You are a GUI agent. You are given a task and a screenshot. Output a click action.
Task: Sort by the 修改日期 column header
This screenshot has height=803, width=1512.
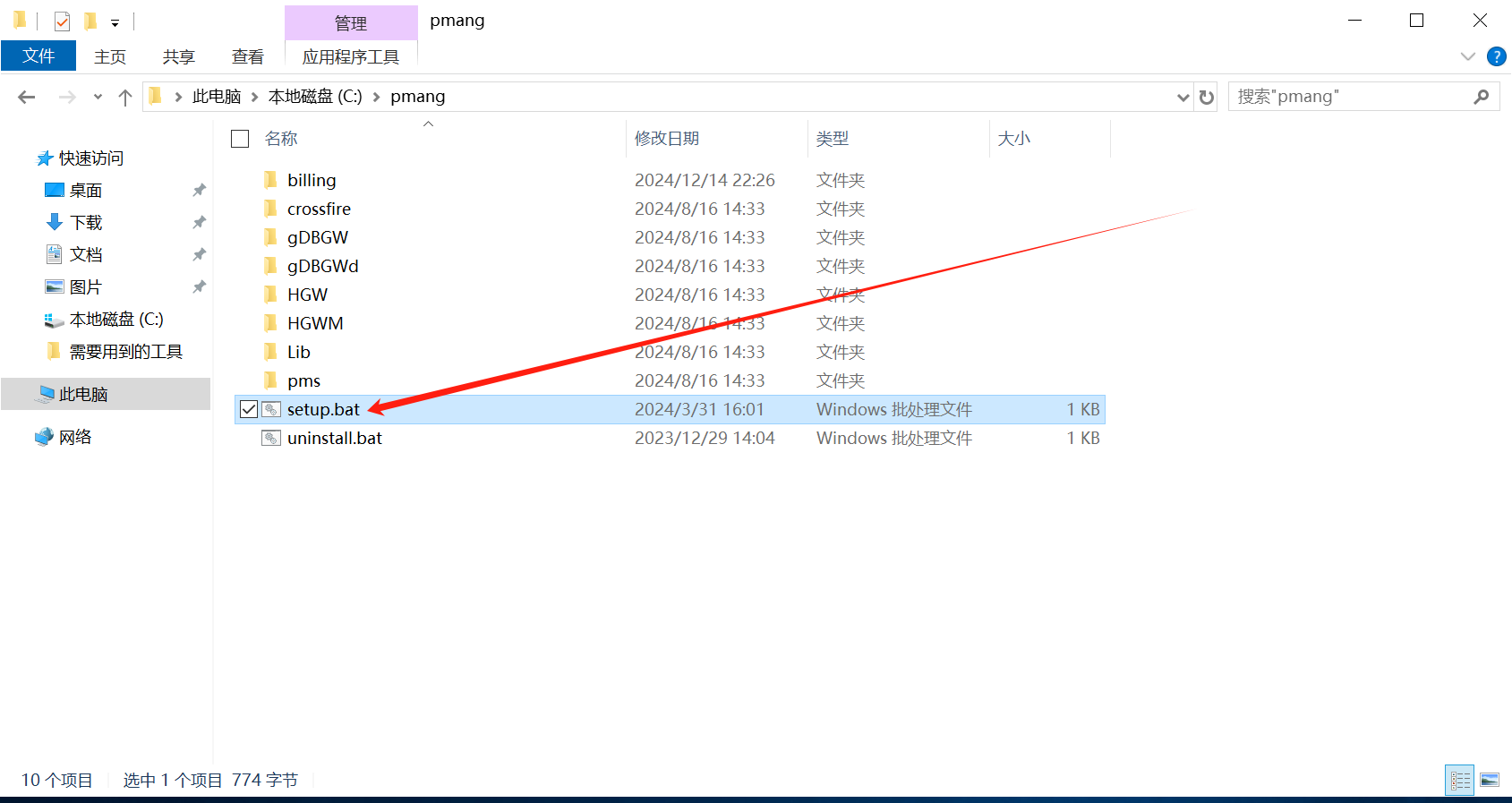tap(667, 139)
